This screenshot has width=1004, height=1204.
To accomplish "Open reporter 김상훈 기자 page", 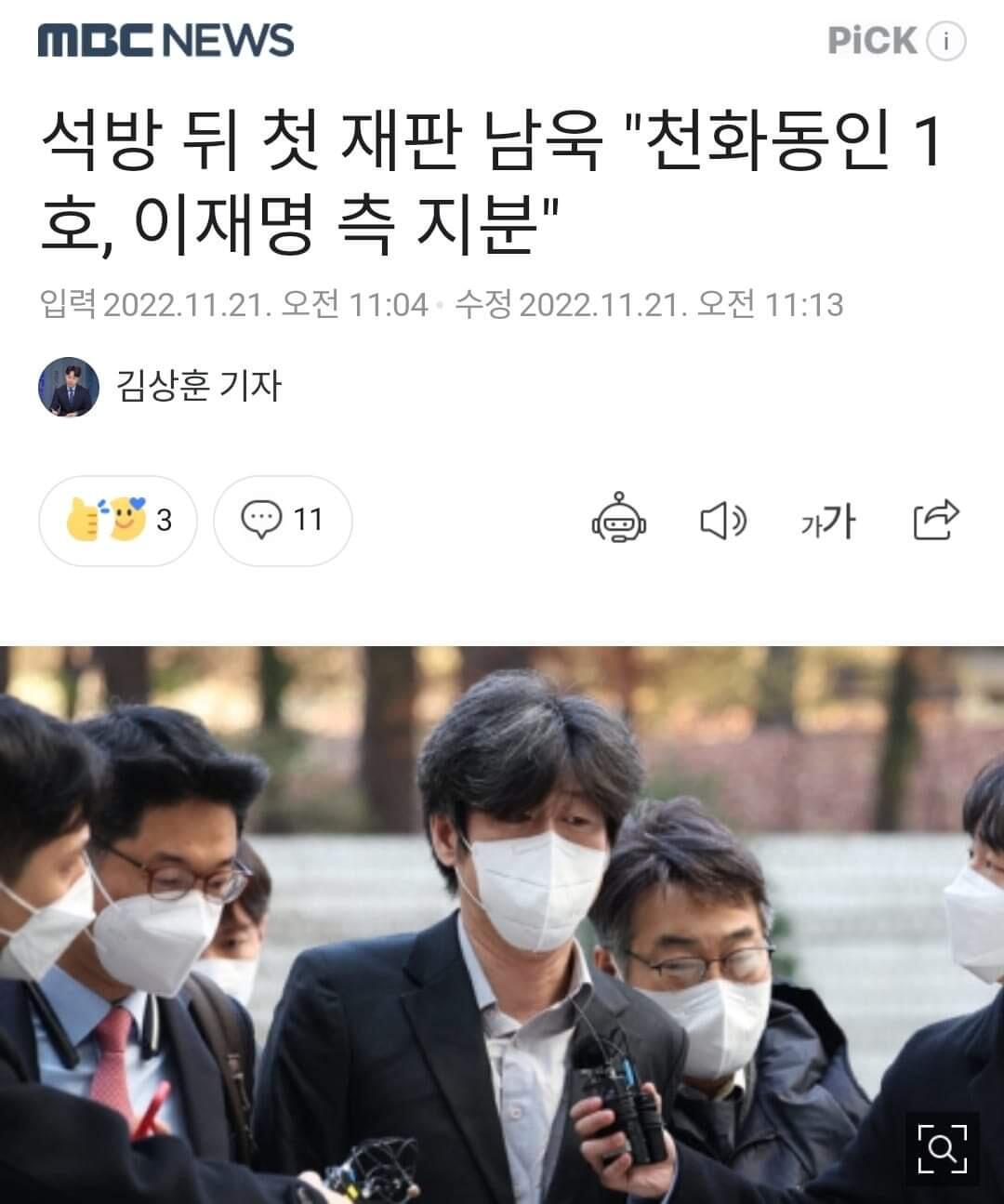I will (x=198, y=386).
